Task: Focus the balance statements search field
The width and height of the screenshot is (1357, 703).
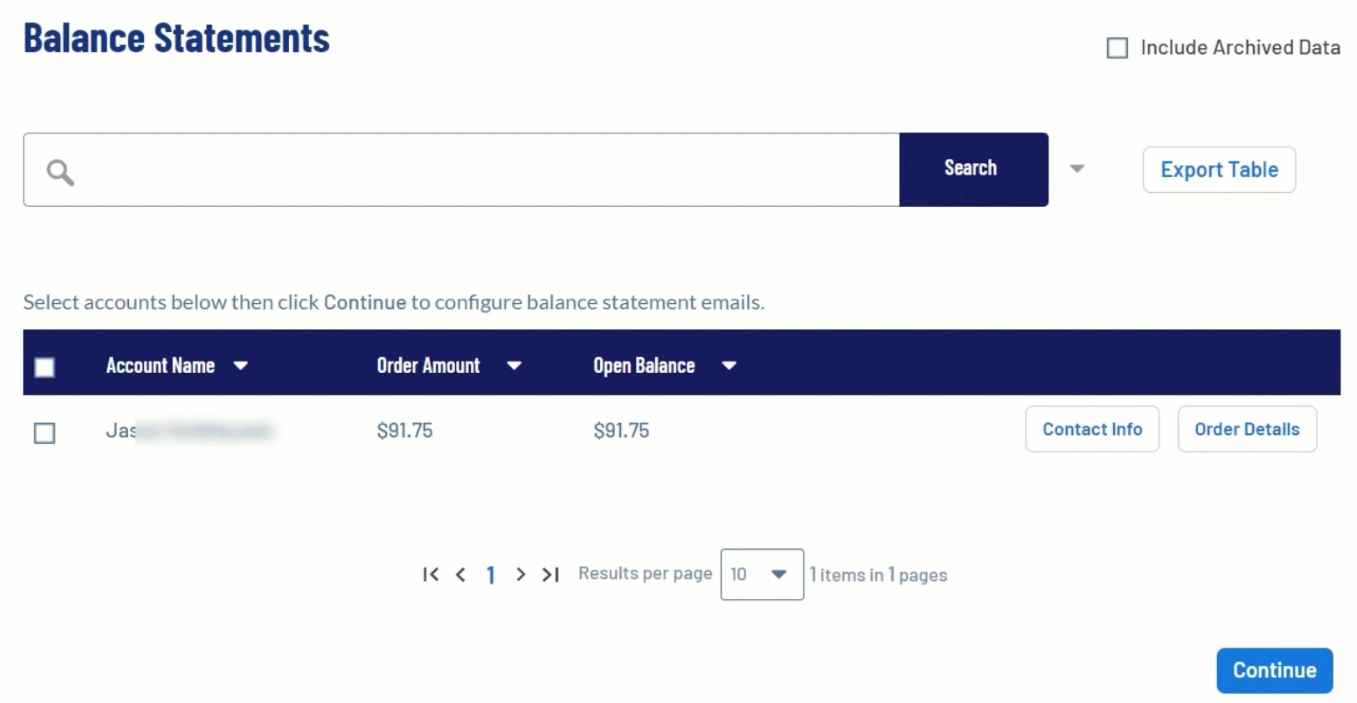Action: [x=480, y=170]
